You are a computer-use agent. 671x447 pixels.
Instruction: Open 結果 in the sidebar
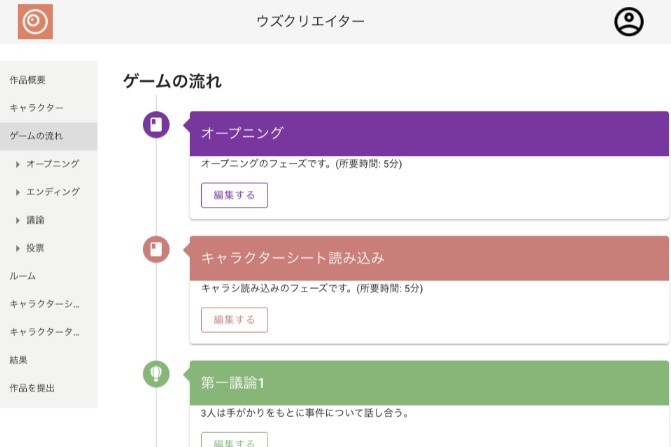(18, 359)
